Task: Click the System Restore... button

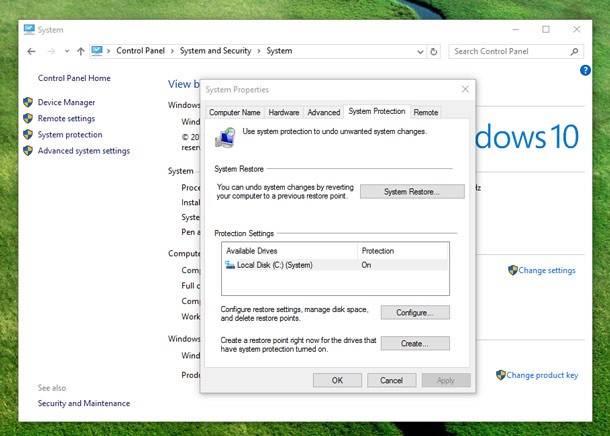Action: pos(412,192)
